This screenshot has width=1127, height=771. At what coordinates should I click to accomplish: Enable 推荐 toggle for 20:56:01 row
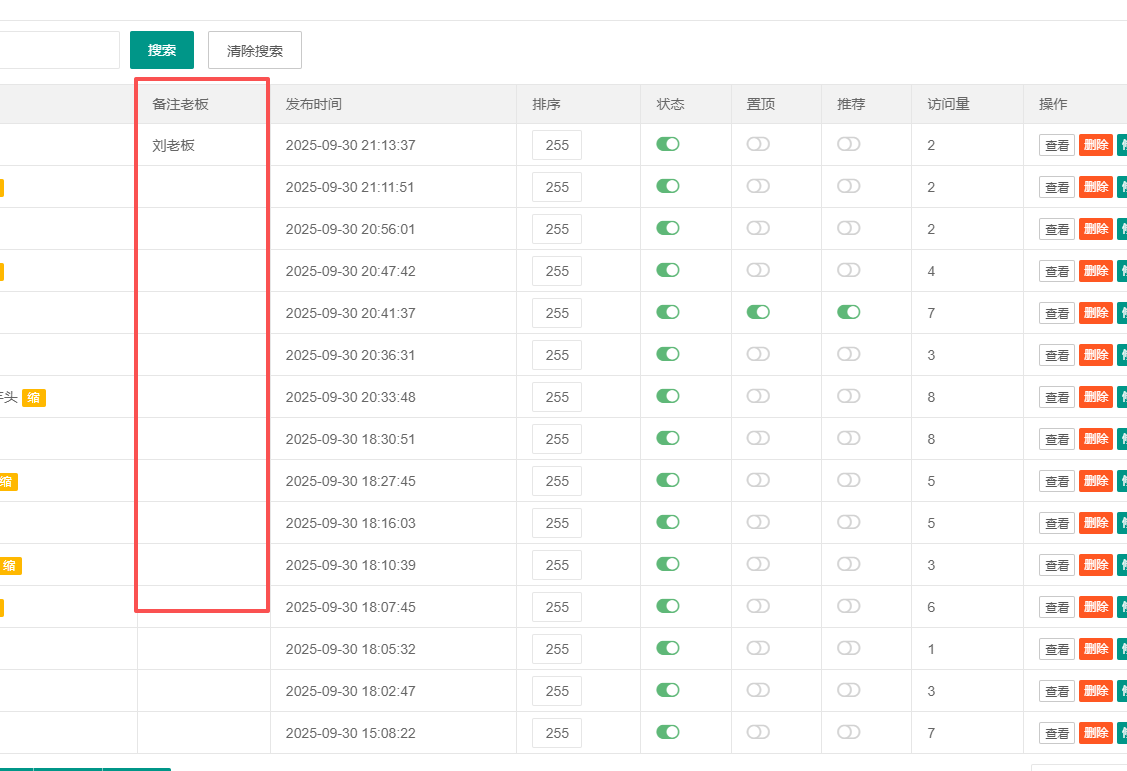848,228
